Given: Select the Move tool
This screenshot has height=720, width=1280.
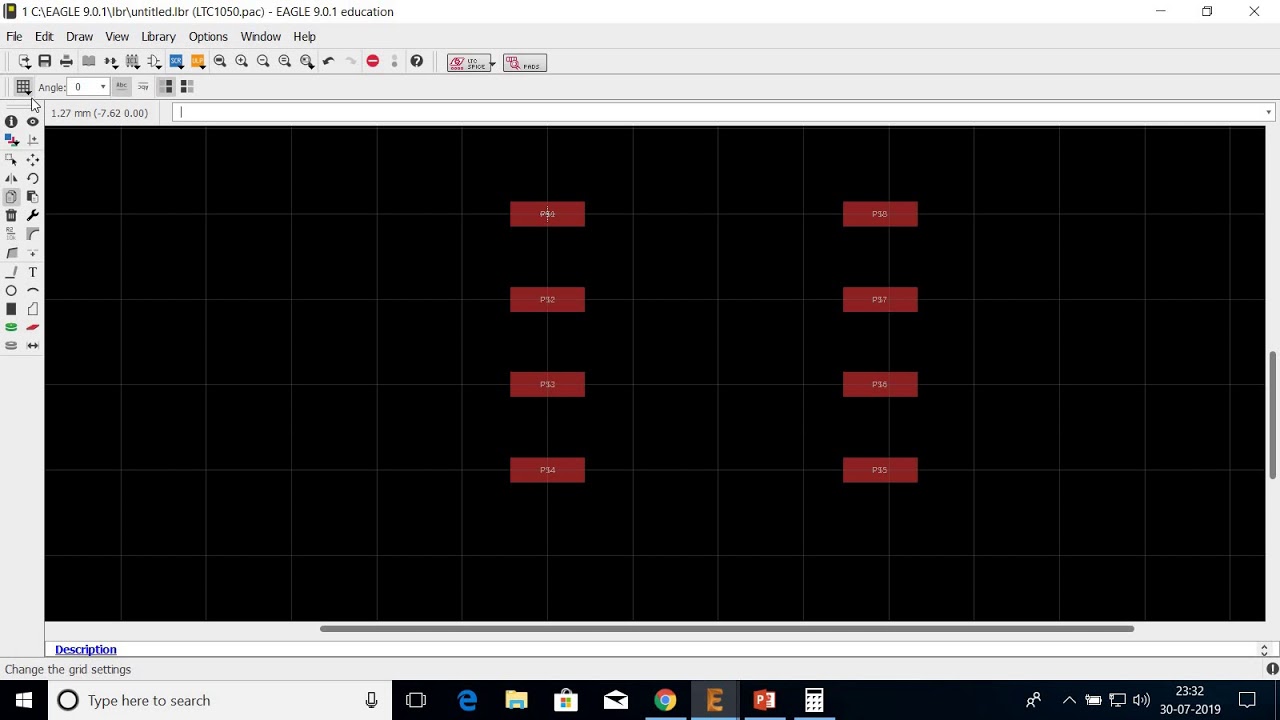Looking at the screenshot, I should tap(33, 159).
